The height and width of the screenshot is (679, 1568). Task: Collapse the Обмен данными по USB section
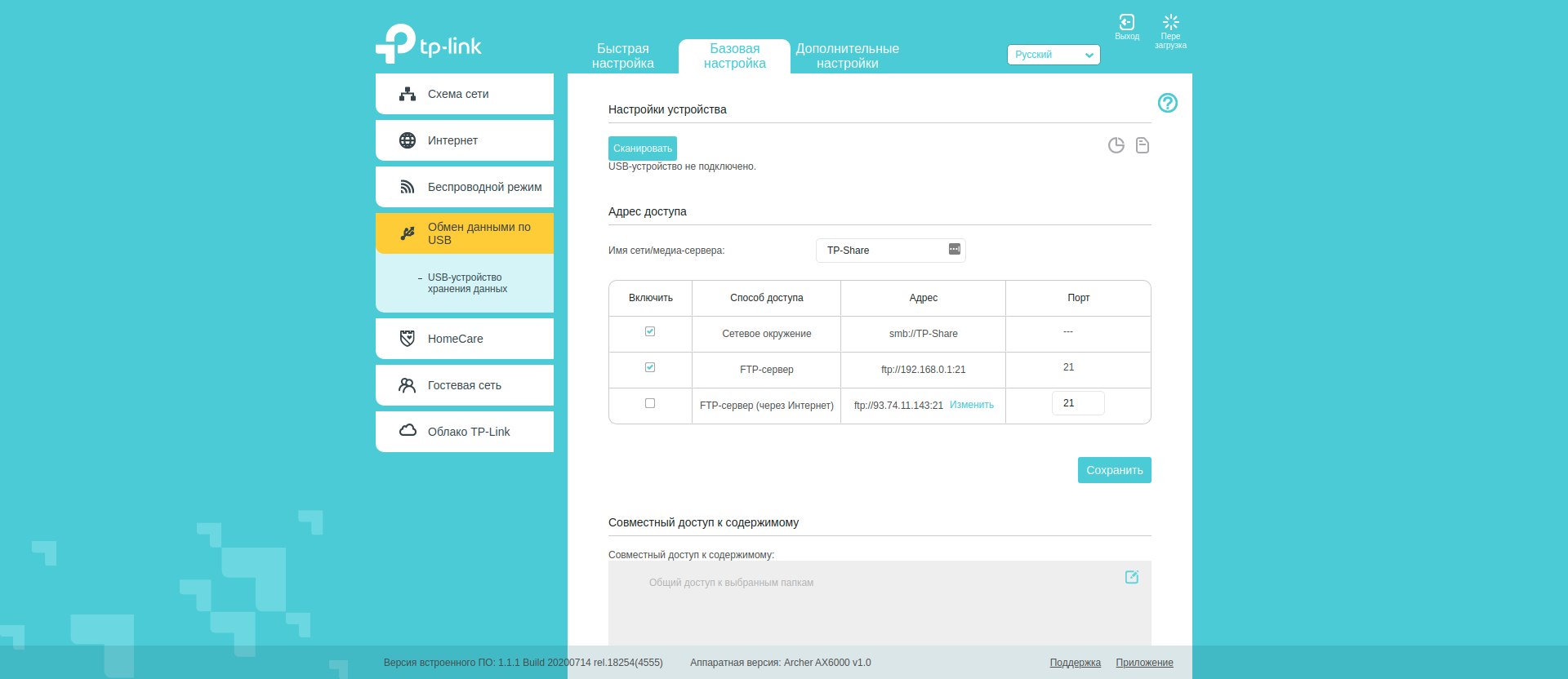pyautogui.click(x=465, y=233)
